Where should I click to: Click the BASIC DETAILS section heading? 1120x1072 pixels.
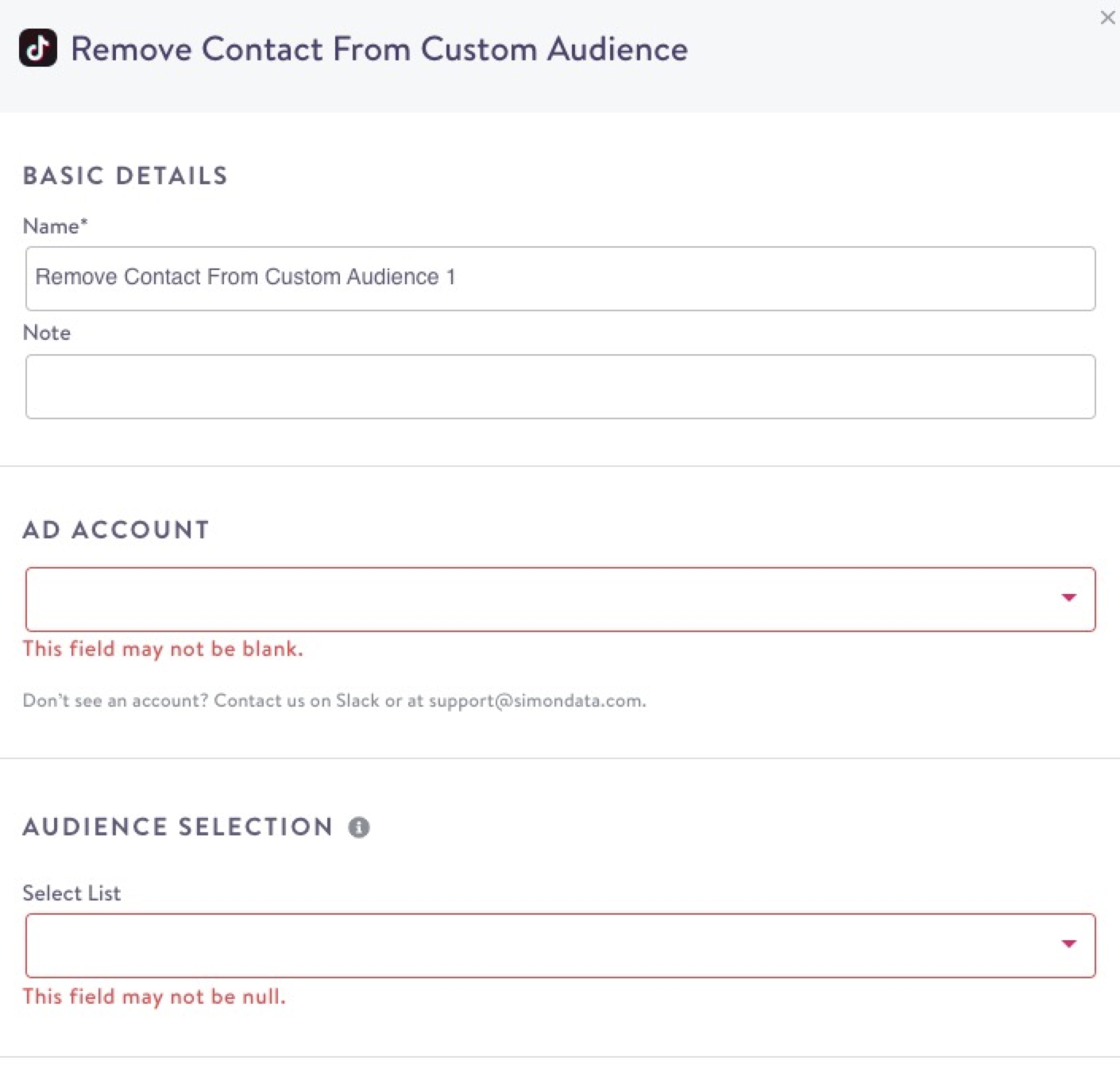[126, 175]
